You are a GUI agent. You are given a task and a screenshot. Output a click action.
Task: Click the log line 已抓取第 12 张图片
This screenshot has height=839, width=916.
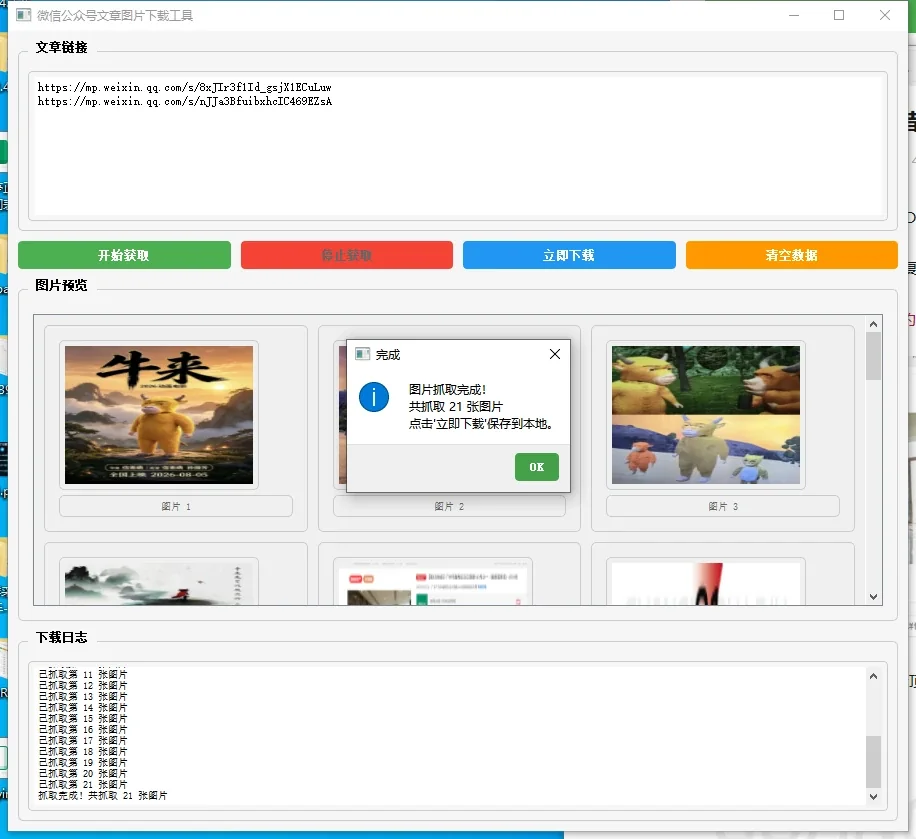coord(83,685)
